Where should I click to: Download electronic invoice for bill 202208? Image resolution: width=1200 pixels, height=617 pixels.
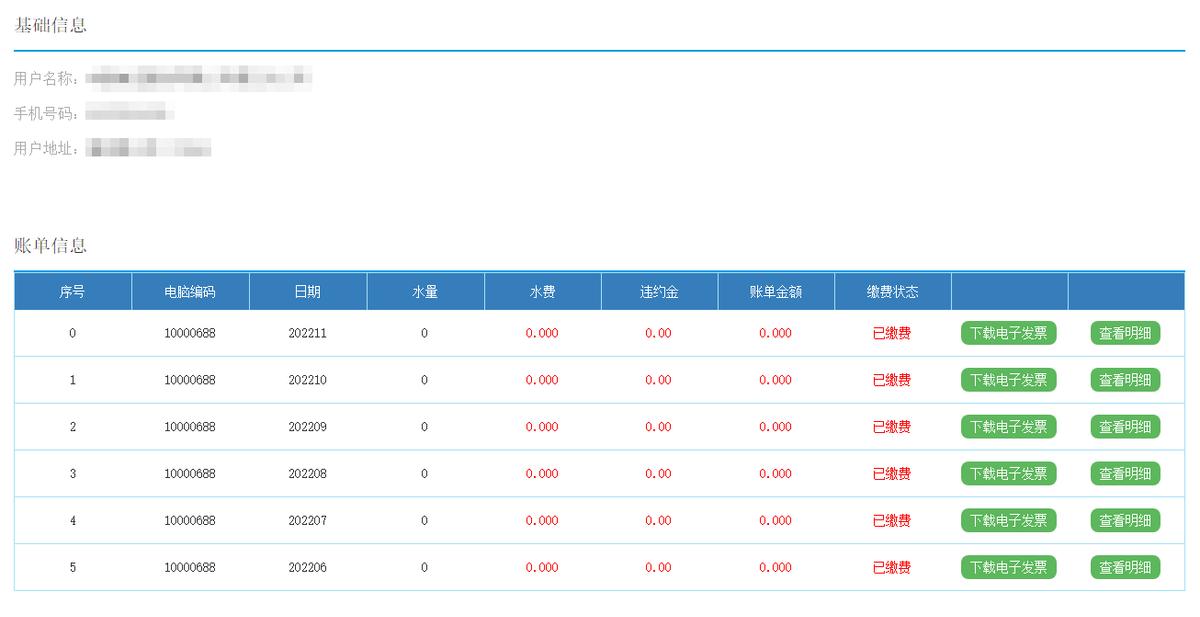(1009, 474)
